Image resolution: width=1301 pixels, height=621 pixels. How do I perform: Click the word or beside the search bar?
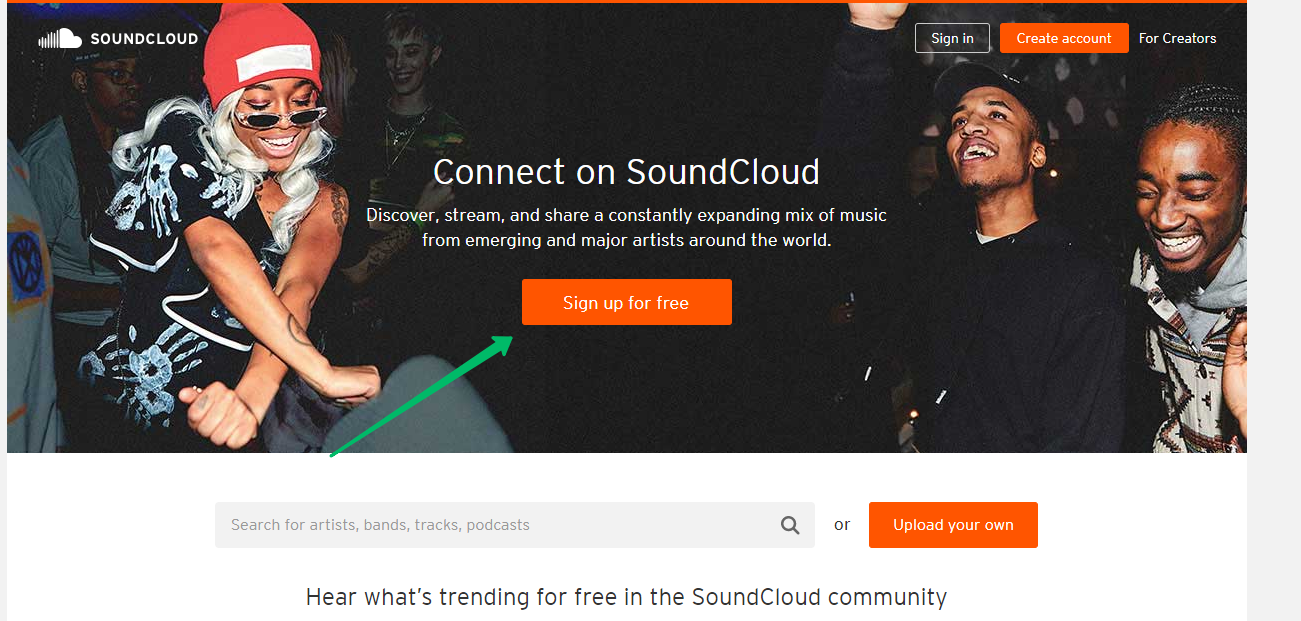pyautogui.click(x=842, y=525)
